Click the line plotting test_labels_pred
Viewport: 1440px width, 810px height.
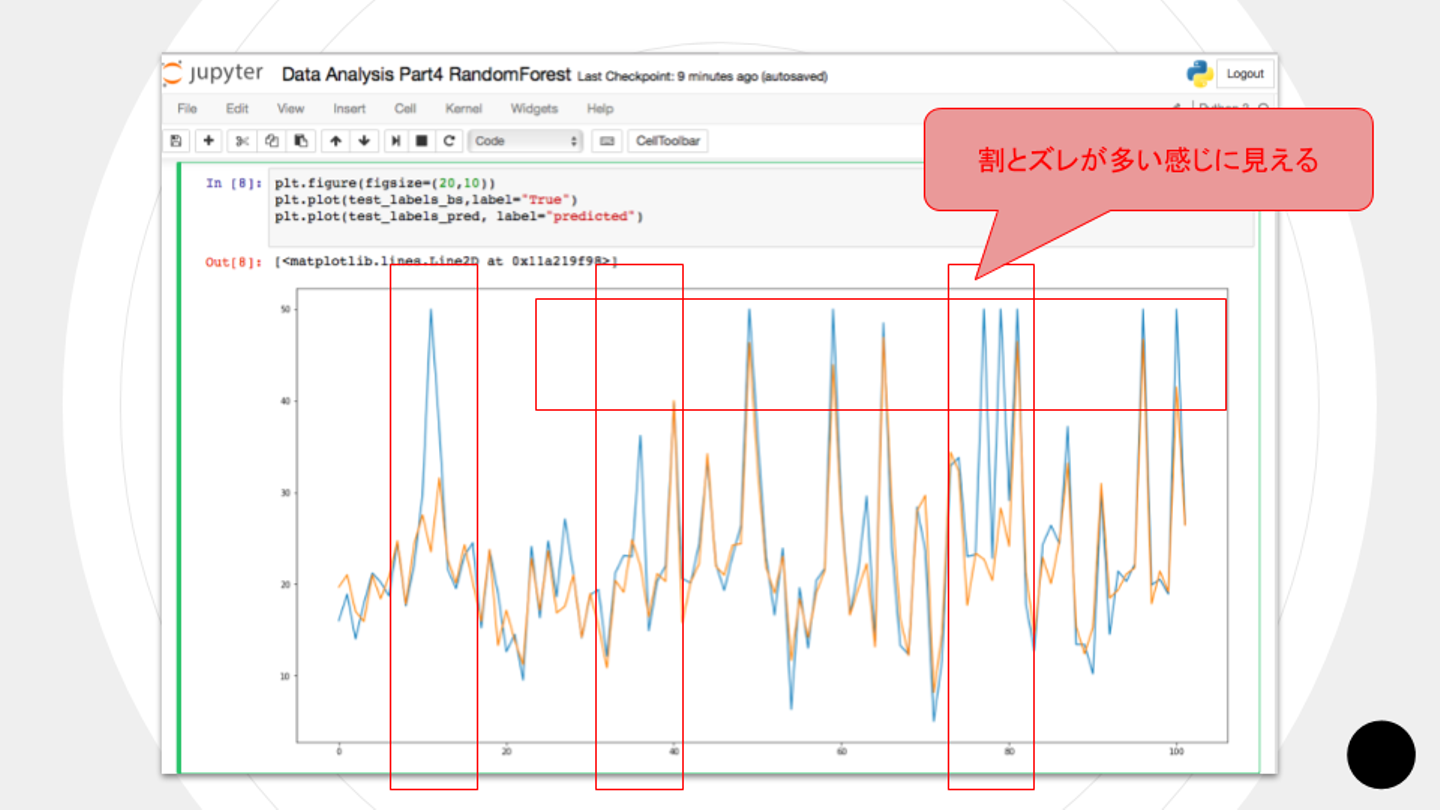pyautogui.click(x=459, y=216)
